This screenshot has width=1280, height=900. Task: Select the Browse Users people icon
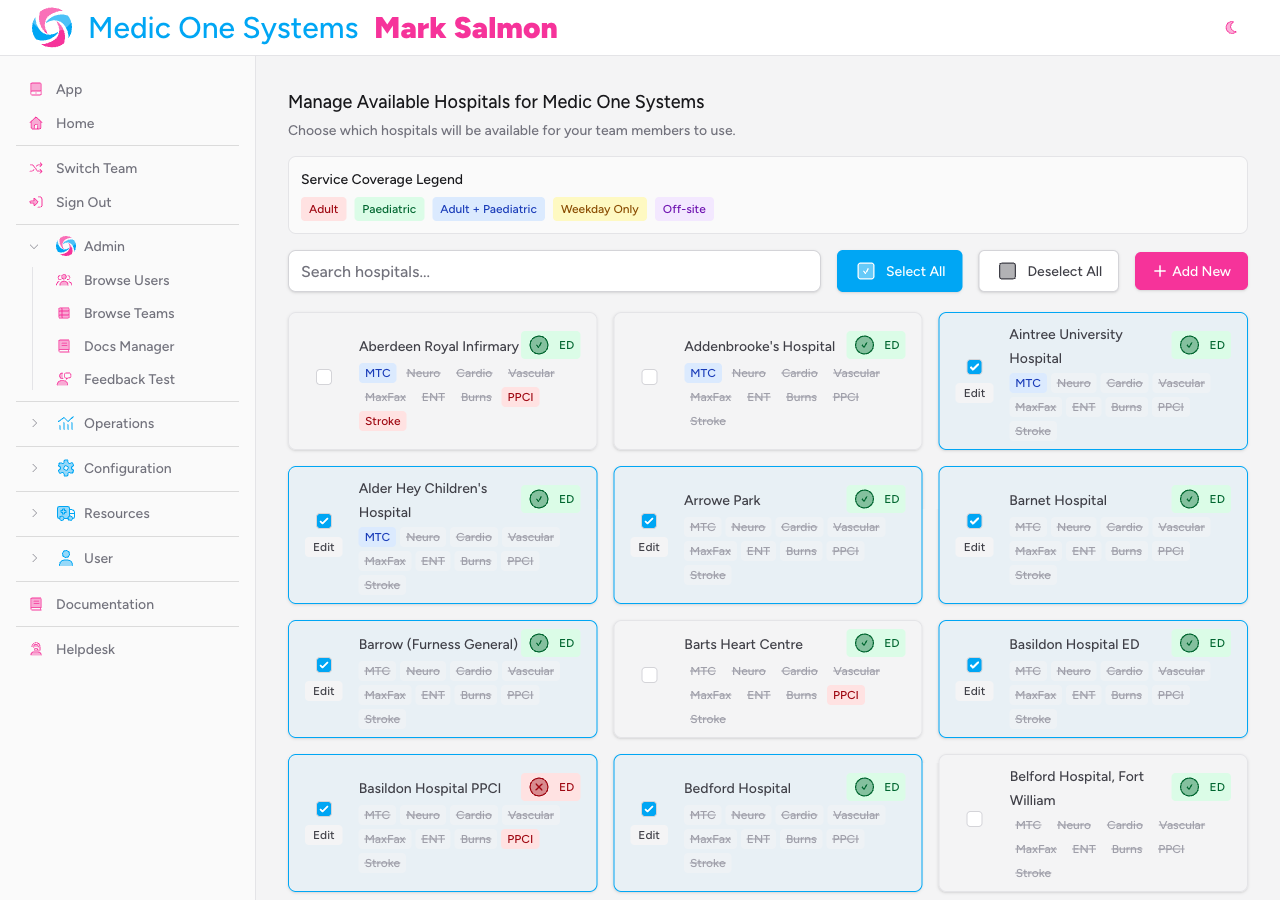[65, 280]
